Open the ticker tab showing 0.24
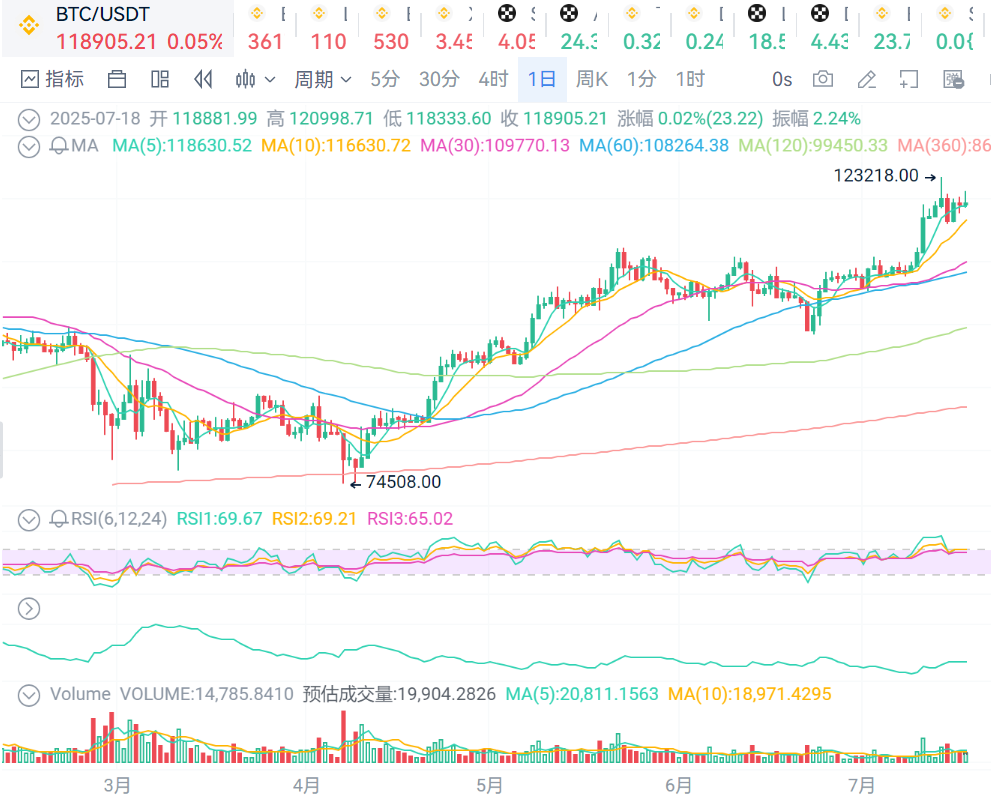The width and height of the screenshot is (991, 805). coord(703,28)
